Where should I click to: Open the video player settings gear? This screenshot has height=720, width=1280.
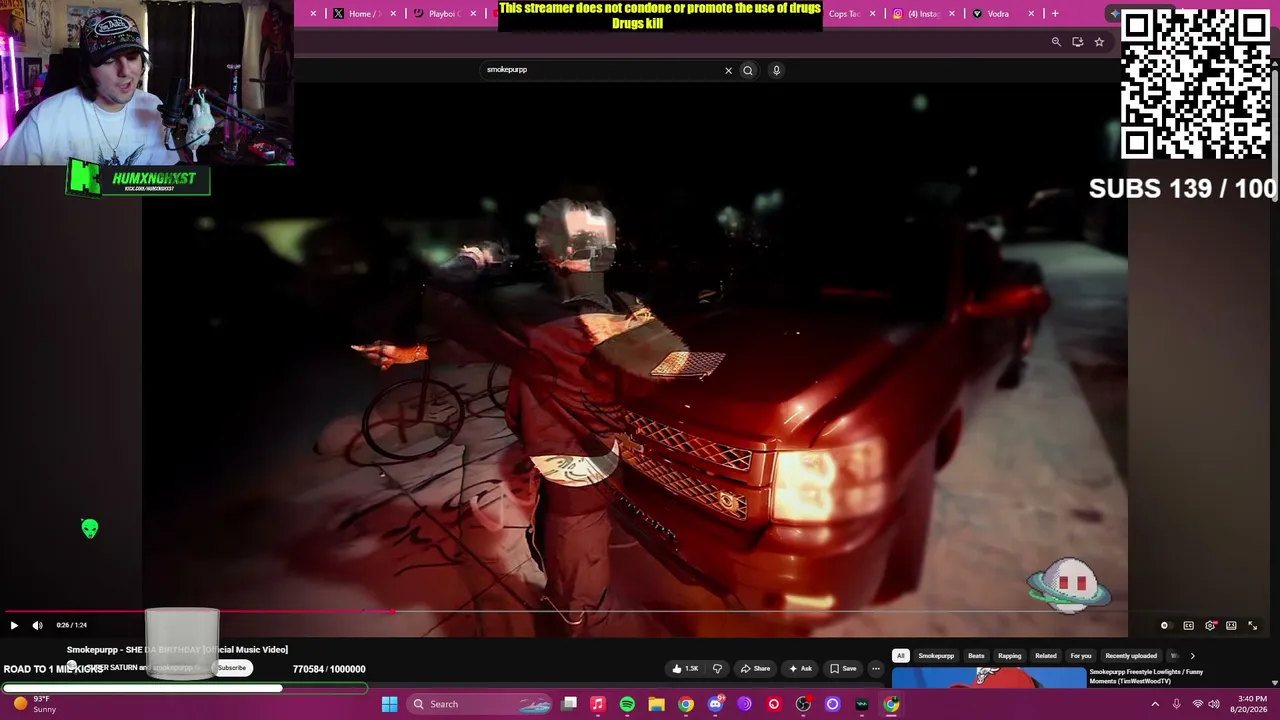[x=1210, y=626]
